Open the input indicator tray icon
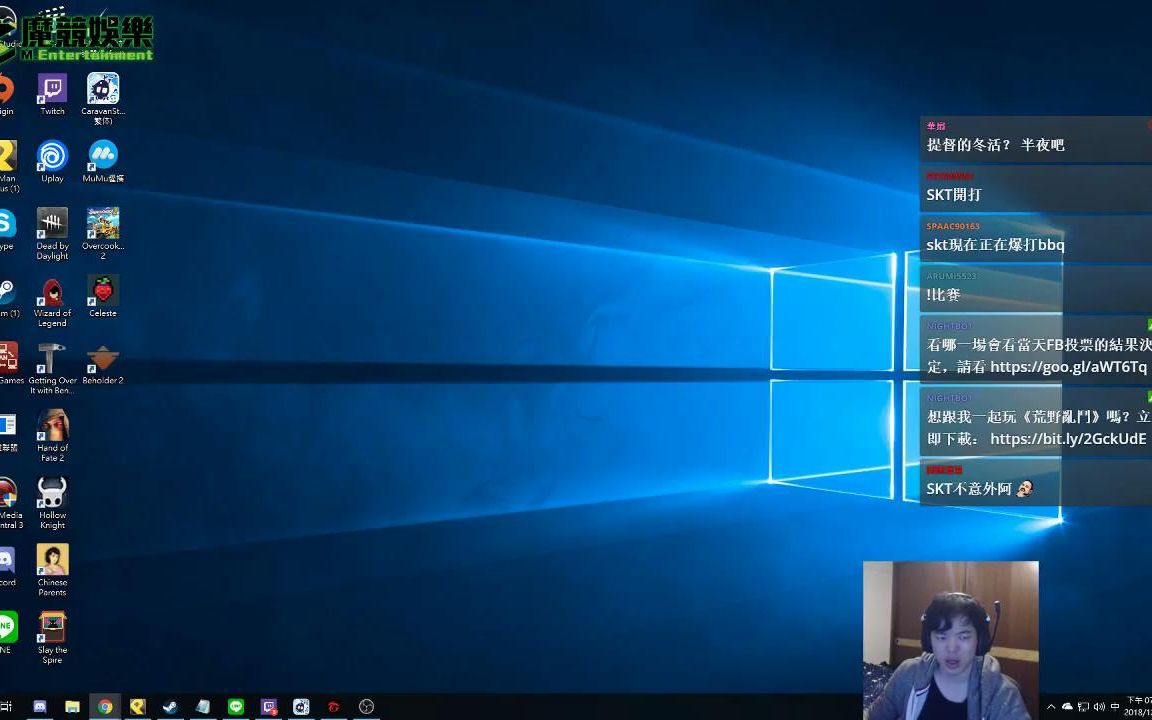Image resolution: width=1152 pixels, height=720 pixels. coord(1115,707)
